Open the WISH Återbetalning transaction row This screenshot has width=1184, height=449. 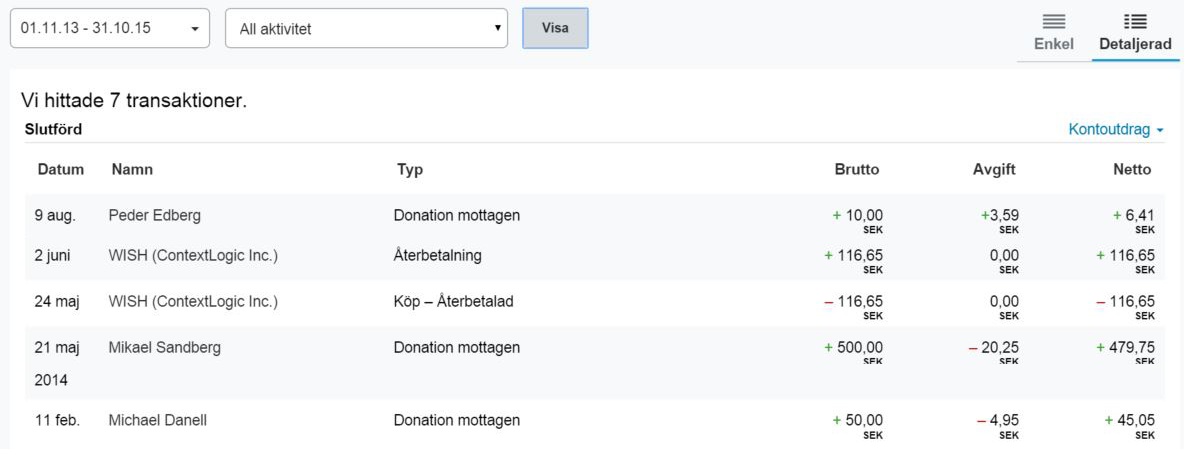tap(193, 255)
